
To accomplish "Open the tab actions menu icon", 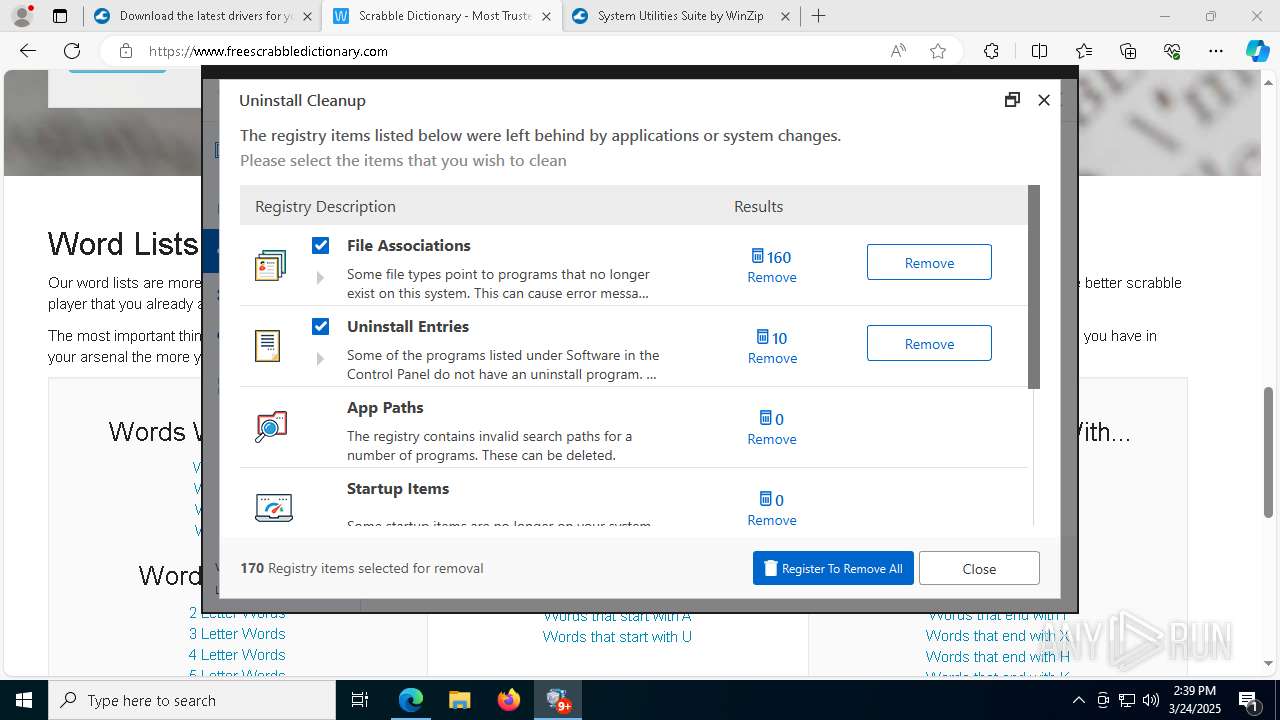I will (x=60, y=16).
